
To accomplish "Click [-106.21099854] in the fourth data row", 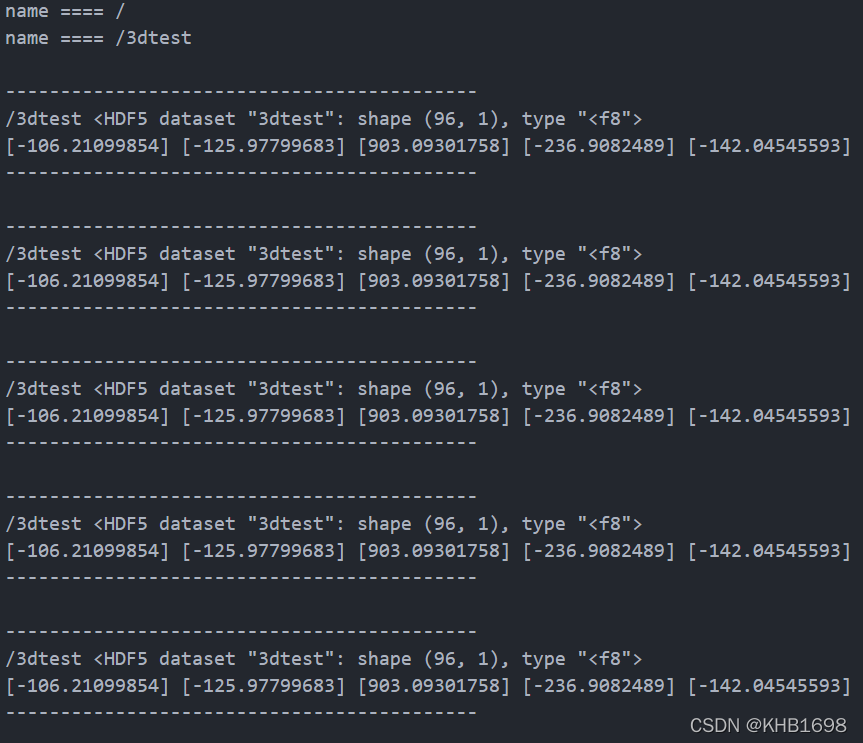I will click(88, 551).
